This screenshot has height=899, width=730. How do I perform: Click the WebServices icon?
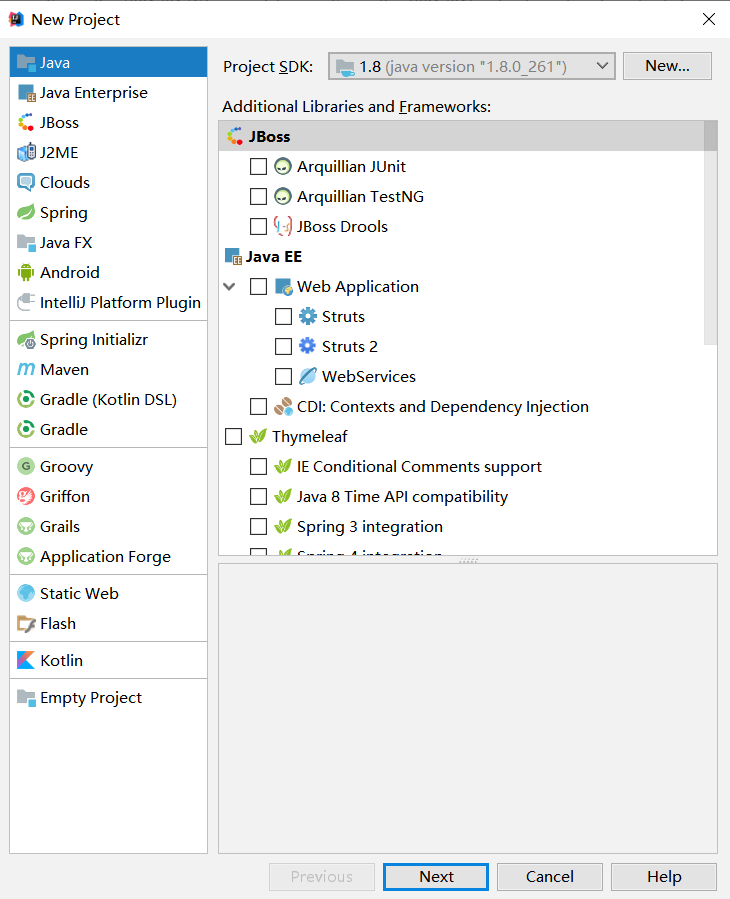point(308,377)
